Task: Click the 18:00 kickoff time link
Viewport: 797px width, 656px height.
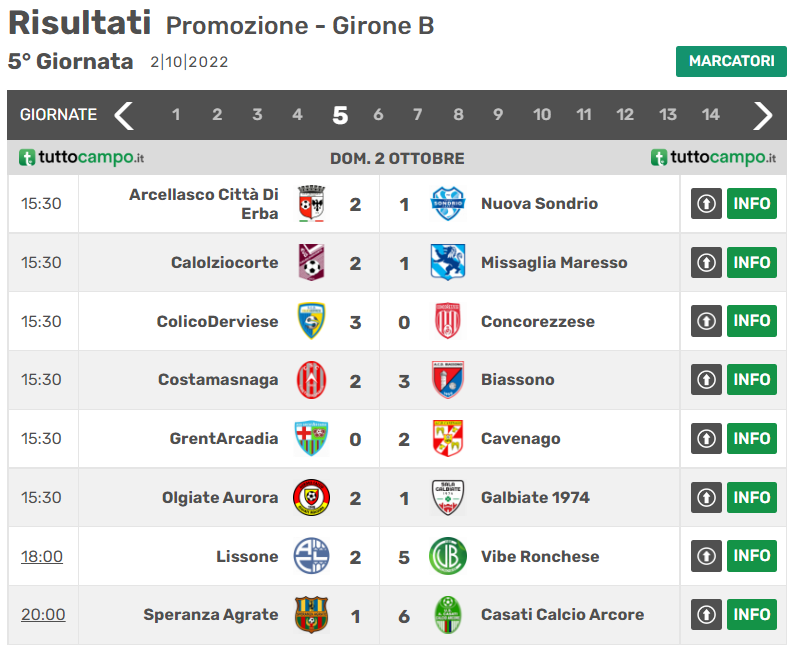Action: 42,556
